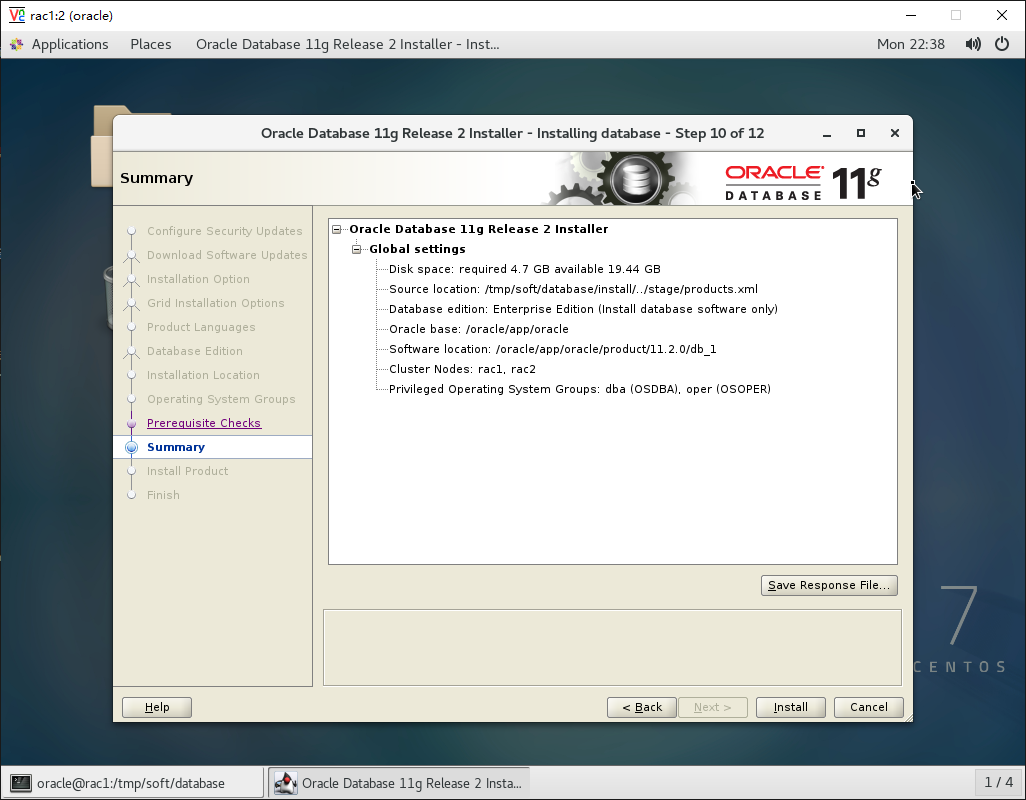Select the Privileged Operating System Groups row

tap(580, 389)
